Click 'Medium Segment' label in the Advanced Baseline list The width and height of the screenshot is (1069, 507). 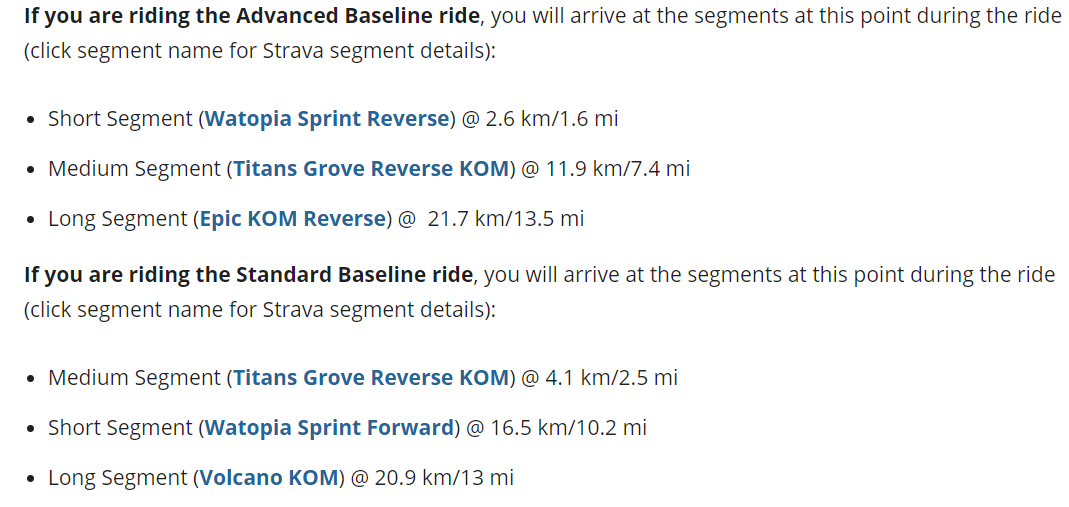(134, 168)
